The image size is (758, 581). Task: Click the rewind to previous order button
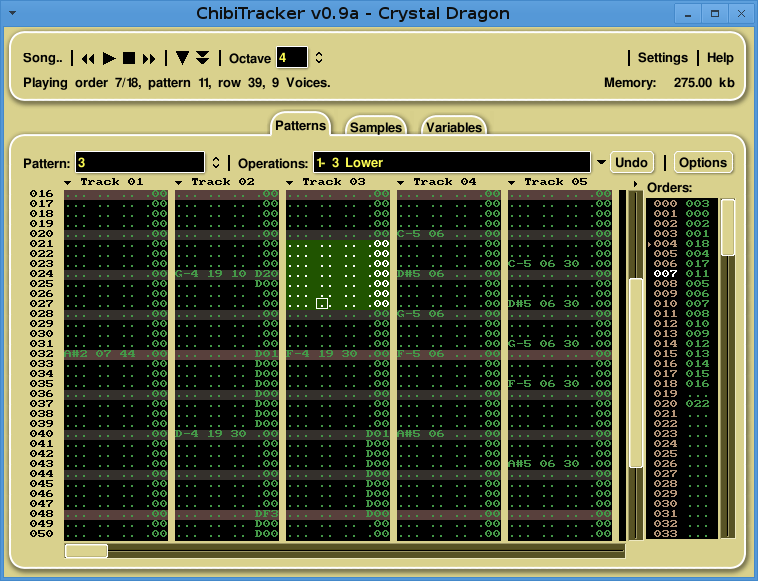click(x=88, y=58)
